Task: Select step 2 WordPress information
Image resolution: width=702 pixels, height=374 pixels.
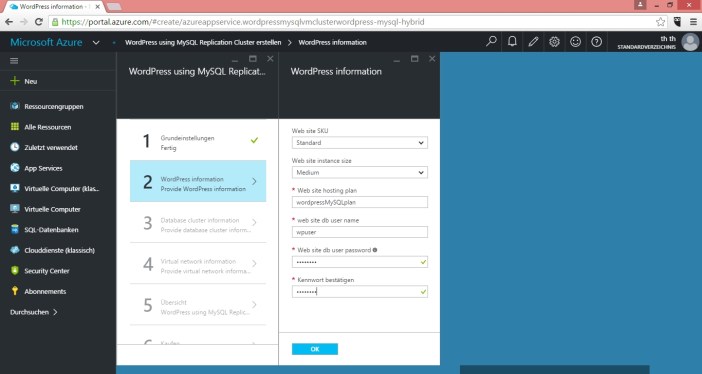Action: coord(198,181)
